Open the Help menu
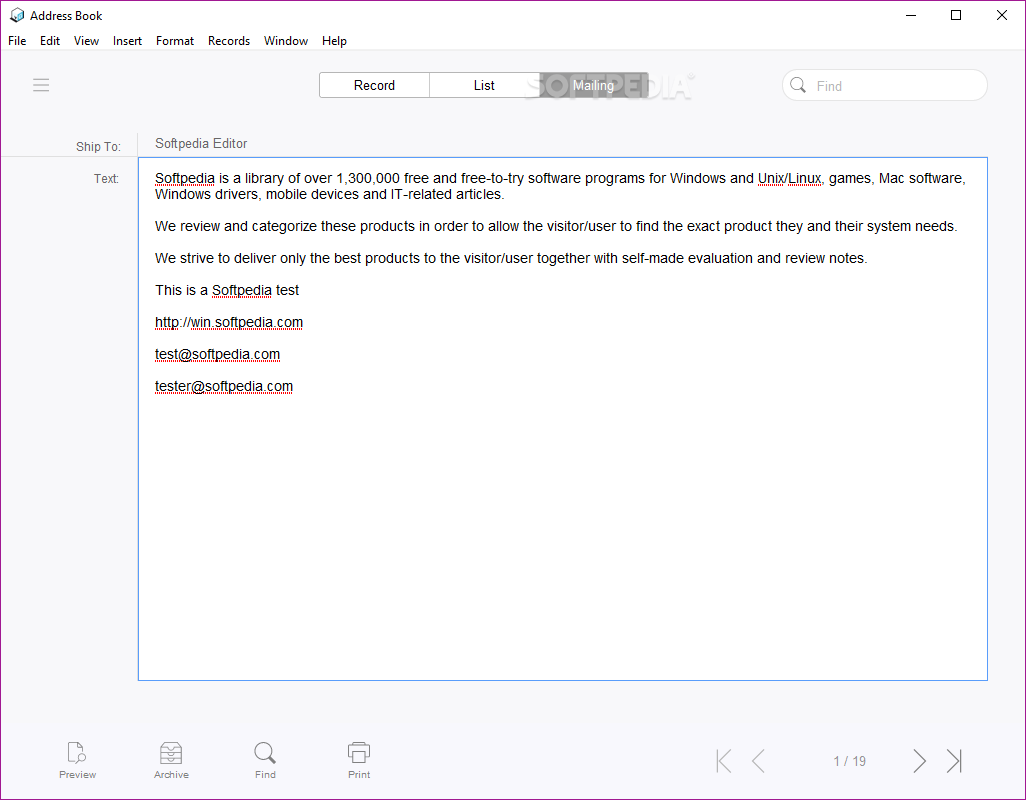This screenshot has width=1026, height=800. coord(334,41)
